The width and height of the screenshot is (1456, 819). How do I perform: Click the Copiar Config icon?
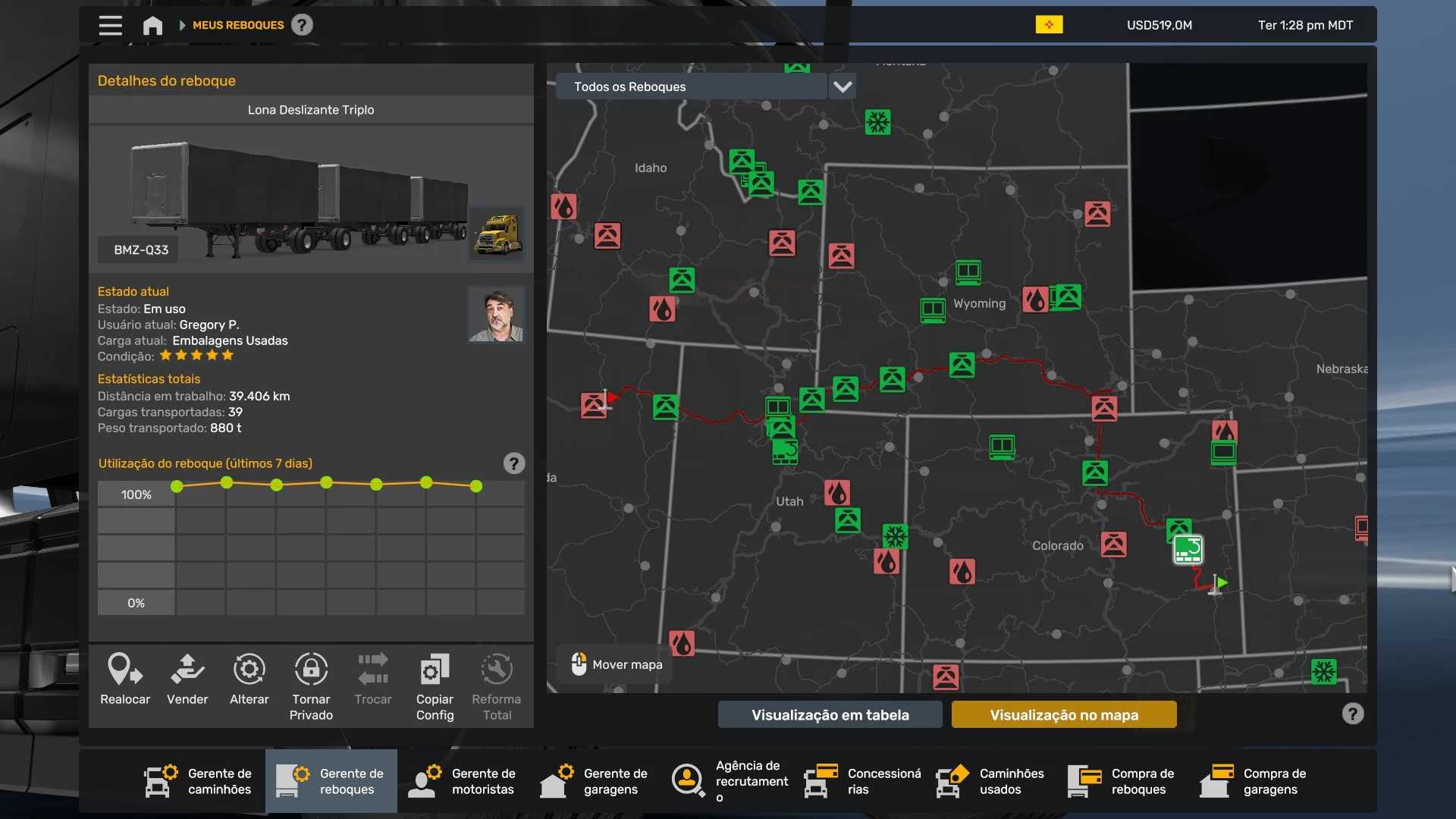click(435, 670)
